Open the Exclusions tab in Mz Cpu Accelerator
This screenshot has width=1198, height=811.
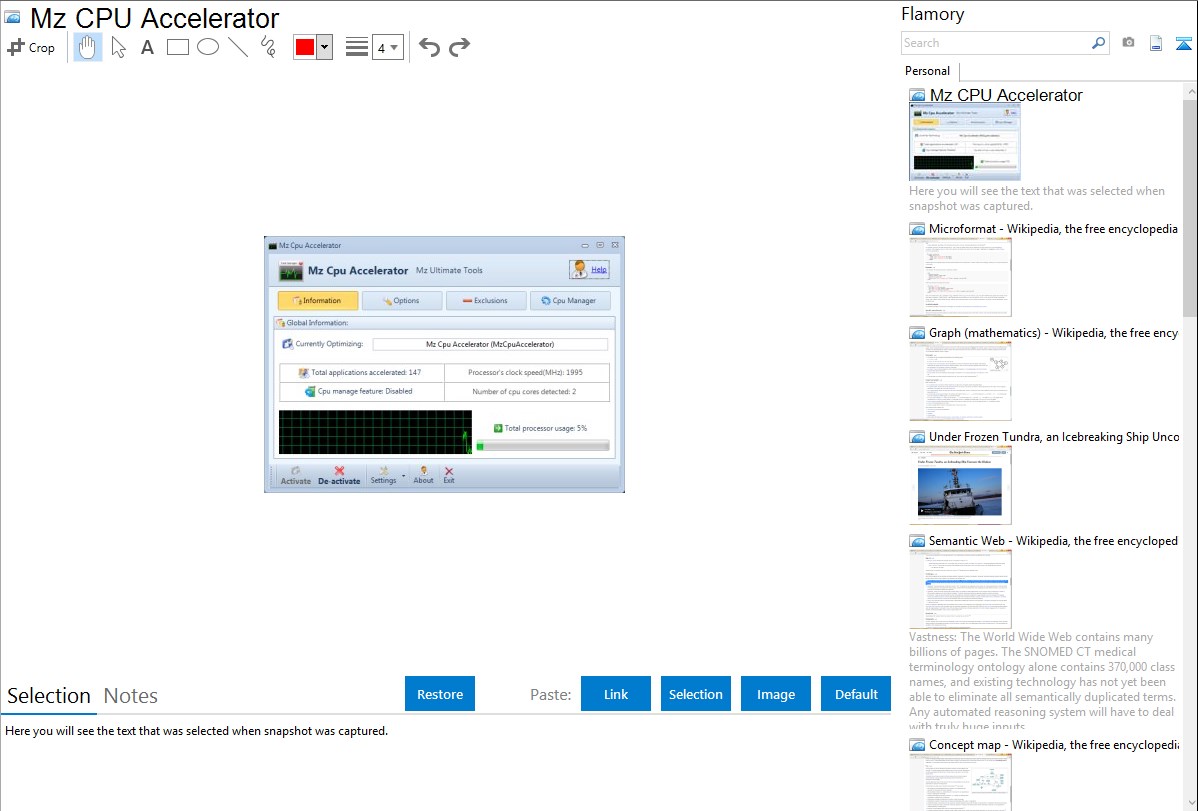[486, 300]
